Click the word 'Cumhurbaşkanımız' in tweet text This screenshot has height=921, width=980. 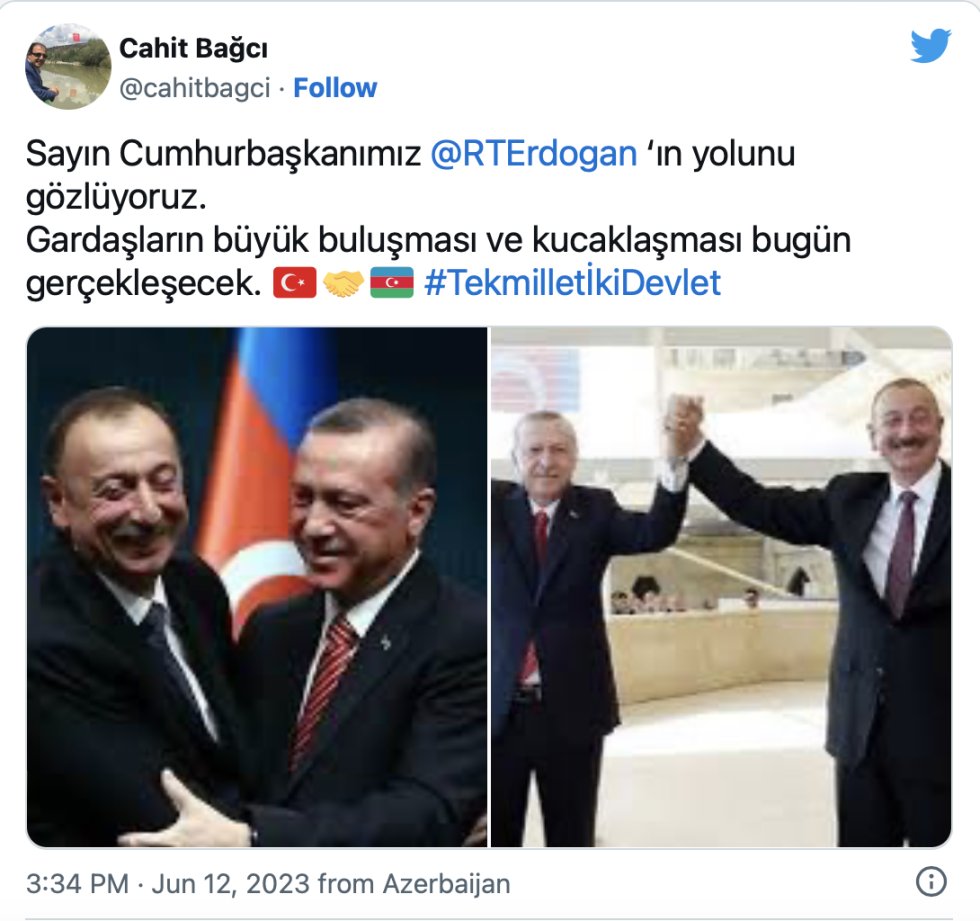(x=270, y=154)
